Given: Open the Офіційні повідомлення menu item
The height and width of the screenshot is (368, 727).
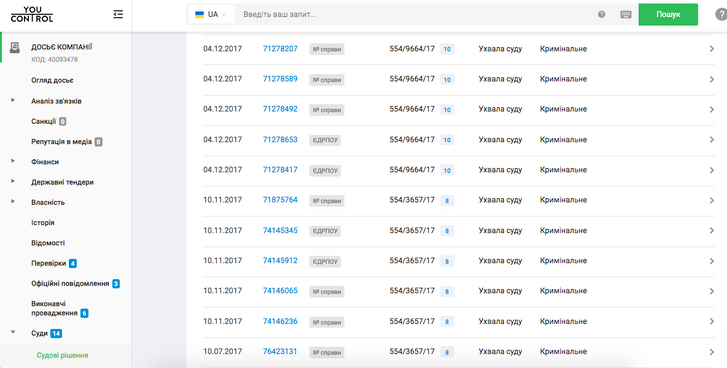Looking at the screenshot, I should coord(70,283).
